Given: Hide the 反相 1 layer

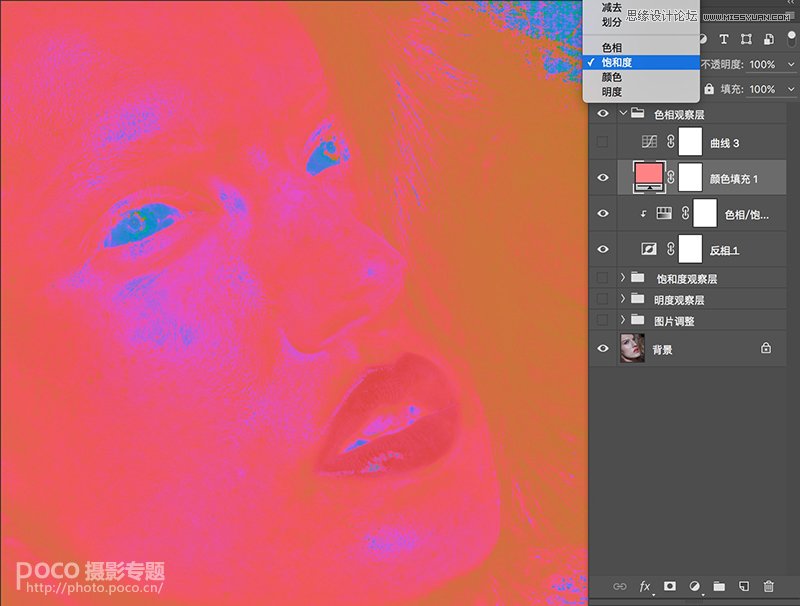Looking at the screenshot, I should 603,249.
